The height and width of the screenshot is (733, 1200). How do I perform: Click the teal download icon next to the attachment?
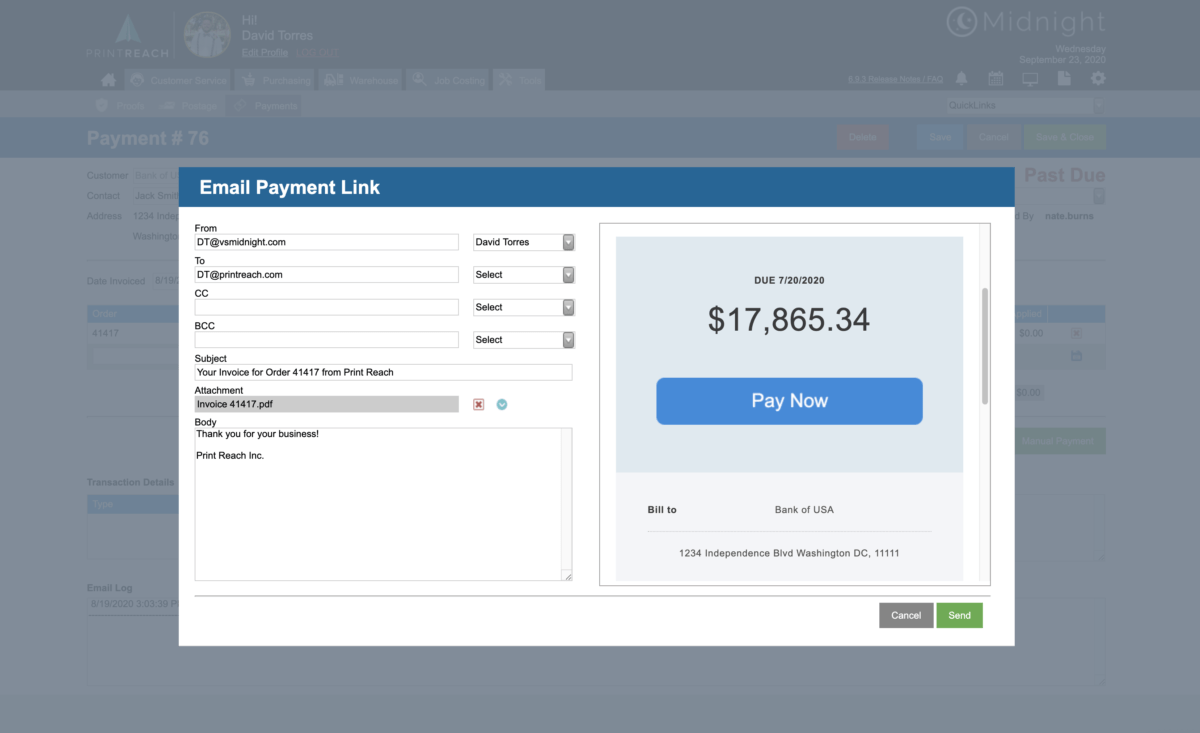pos(502,404)
